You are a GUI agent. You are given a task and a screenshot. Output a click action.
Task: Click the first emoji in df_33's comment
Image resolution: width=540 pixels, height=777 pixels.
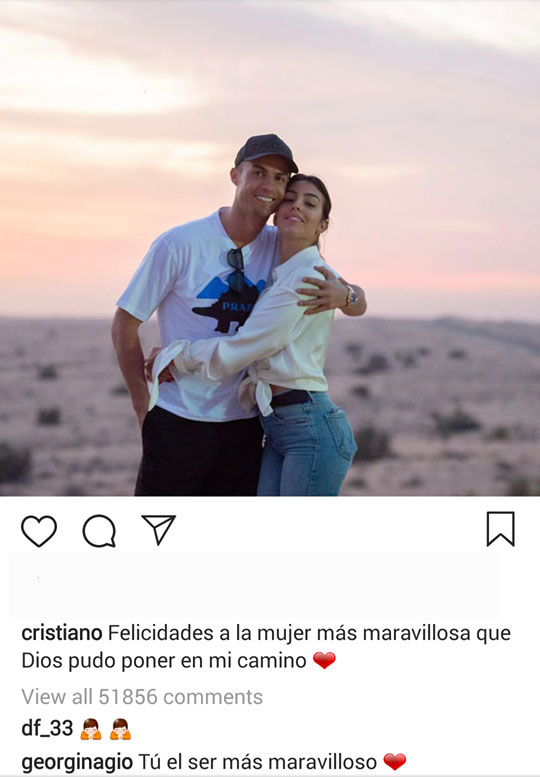coord(91,729)
